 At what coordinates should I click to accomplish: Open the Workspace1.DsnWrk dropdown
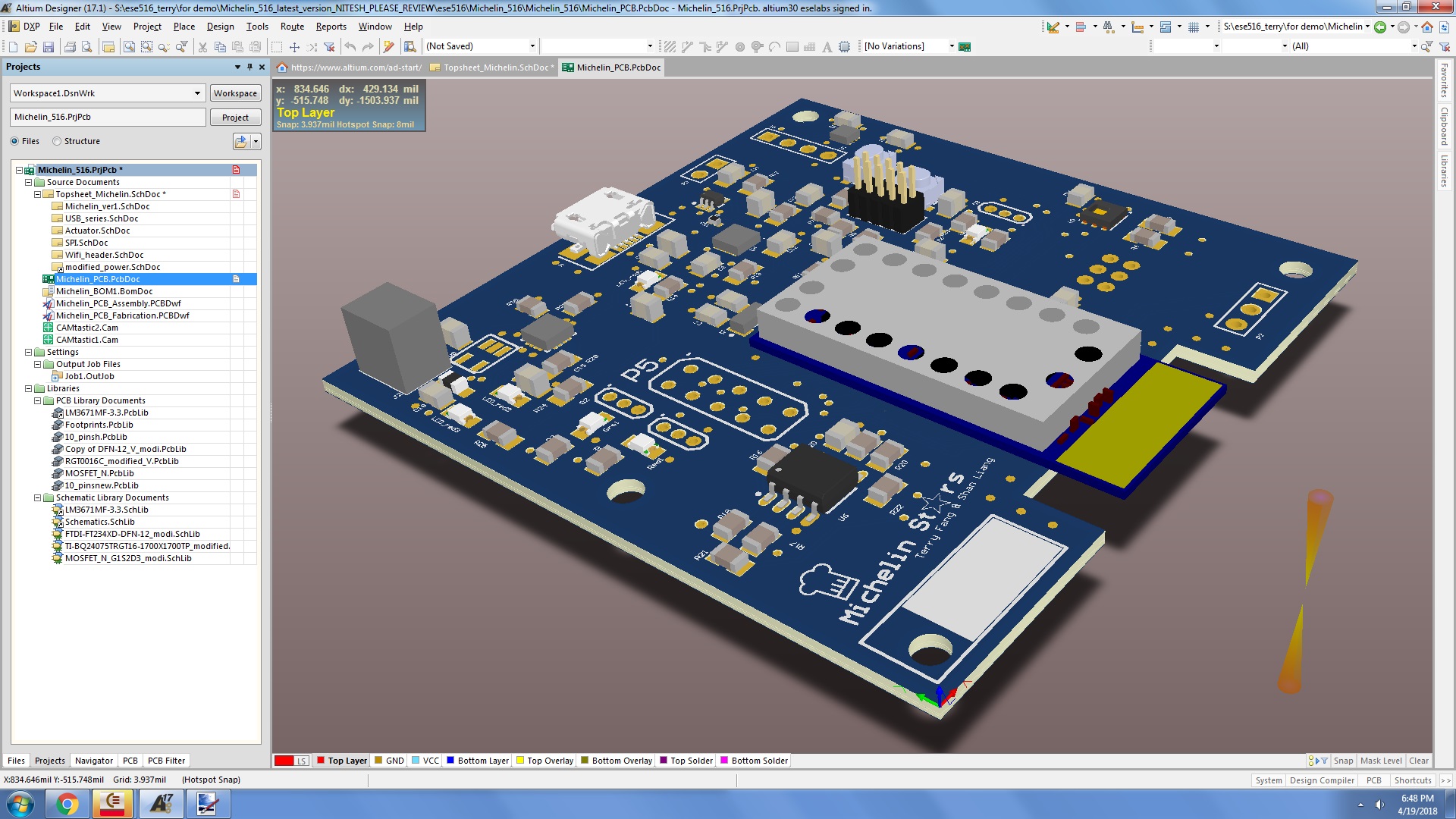[197, 93]
